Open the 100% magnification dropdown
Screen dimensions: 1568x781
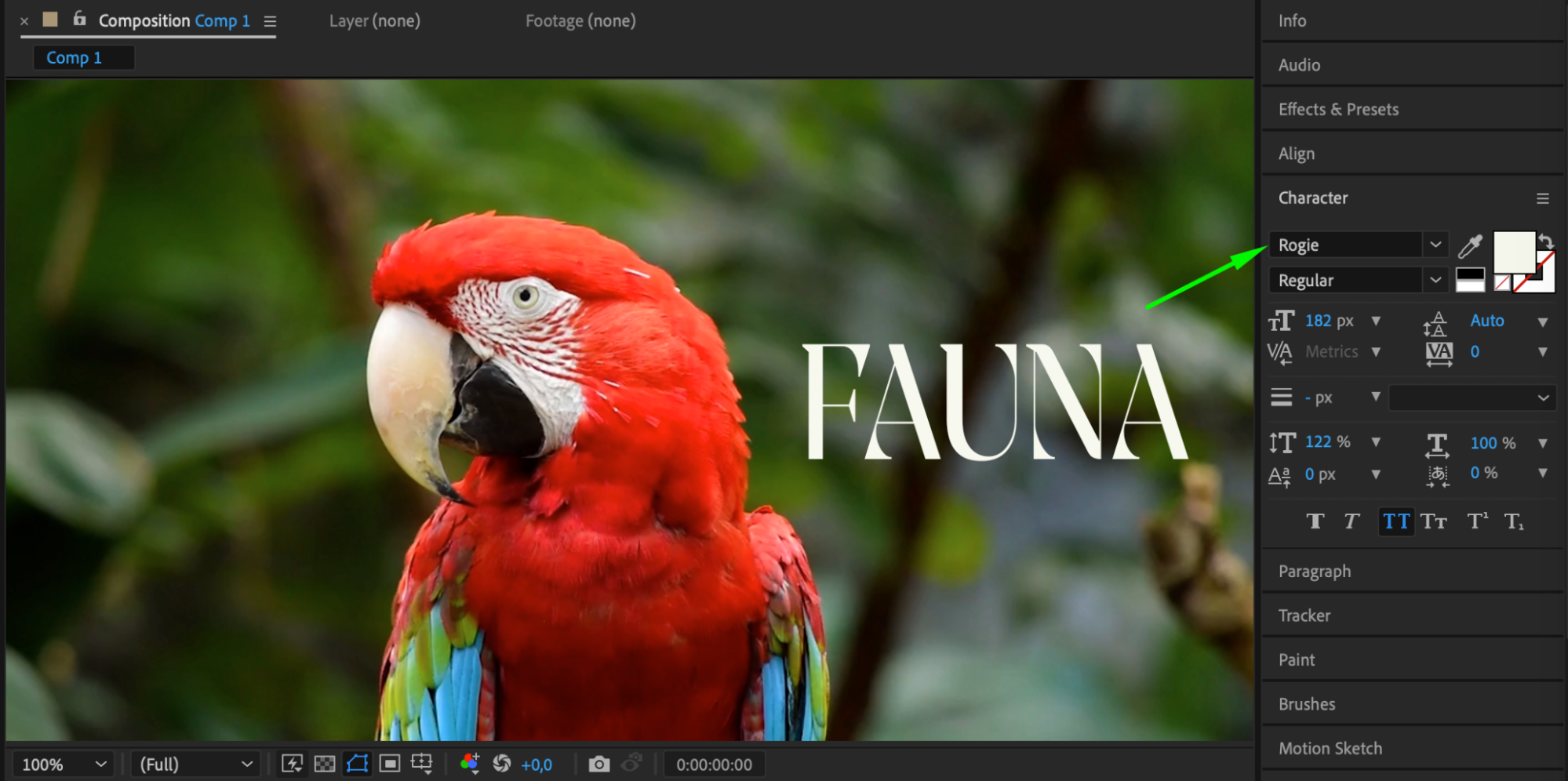64,765
